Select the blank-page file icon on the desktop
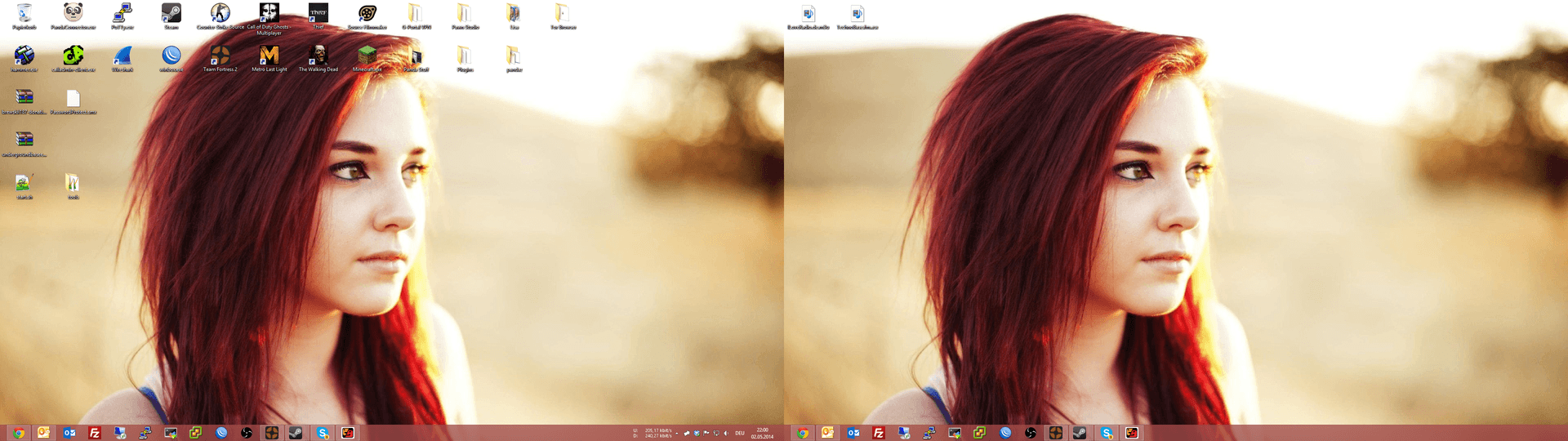 coord(73,99)
